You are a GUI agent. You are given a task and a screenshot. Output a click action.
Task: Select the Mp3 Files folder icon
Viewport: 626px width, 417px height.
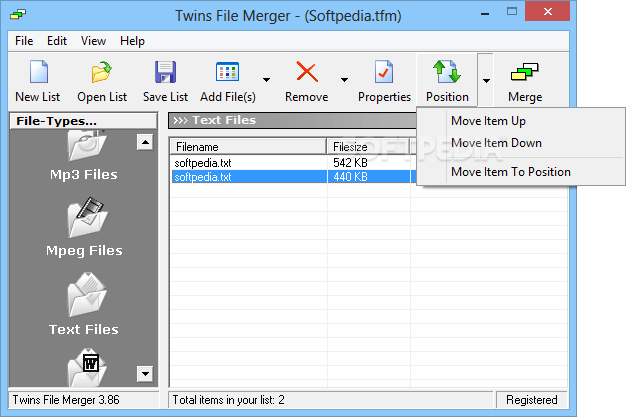pos(86,146)
